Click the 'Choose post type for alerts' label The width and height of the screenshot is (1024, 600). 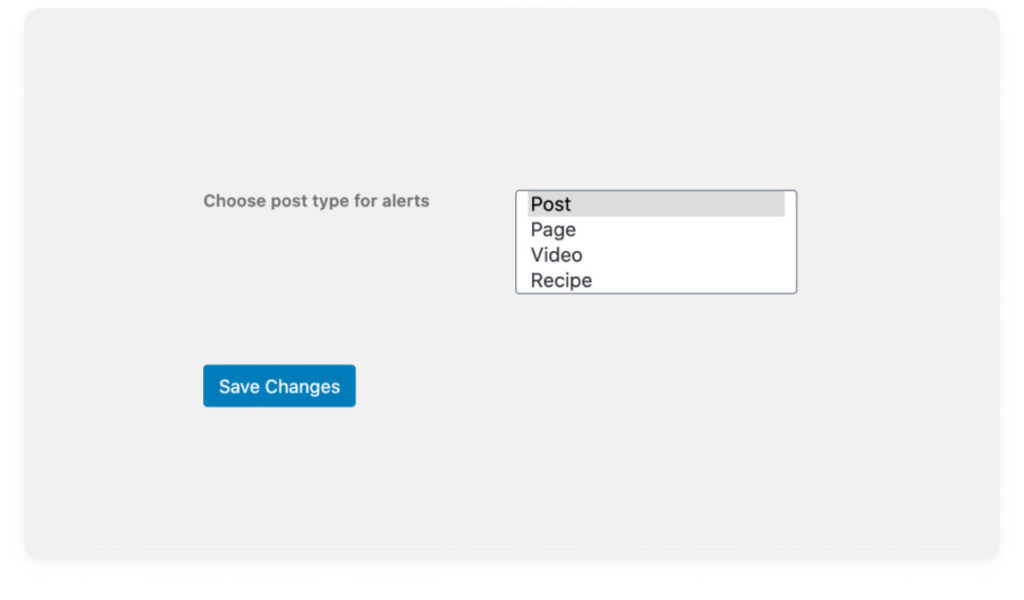click(316, 201)
